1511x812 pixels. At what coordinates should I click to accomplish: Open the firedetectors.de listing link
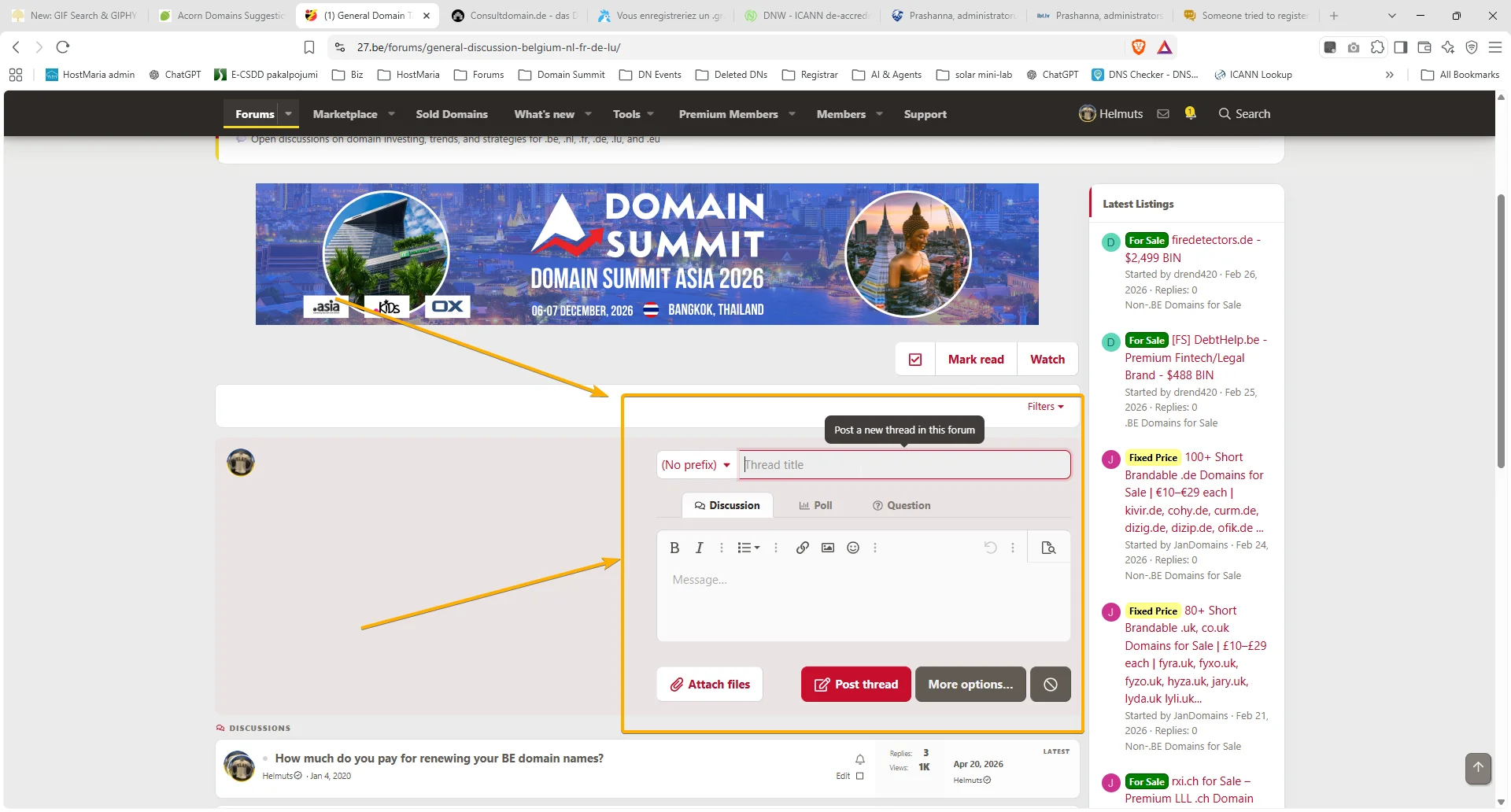[x=1192, y=249]
